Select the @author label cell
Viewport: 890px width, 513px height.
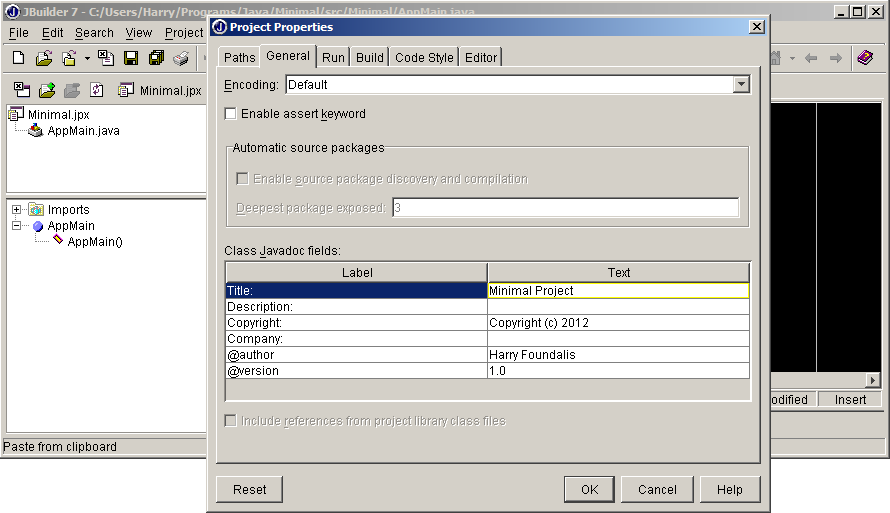356,355
